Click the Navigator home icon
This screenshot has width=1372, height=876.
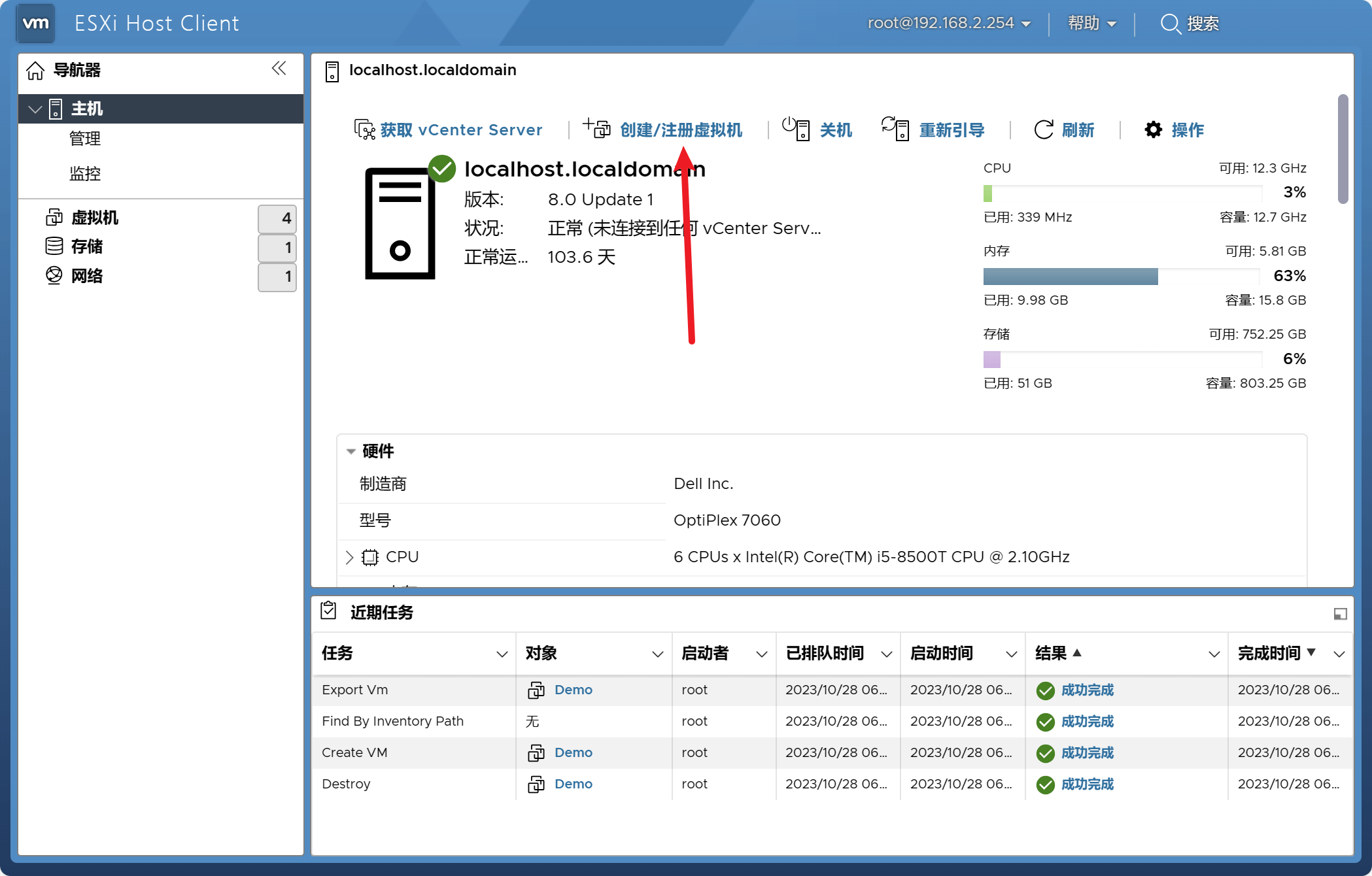35,70
